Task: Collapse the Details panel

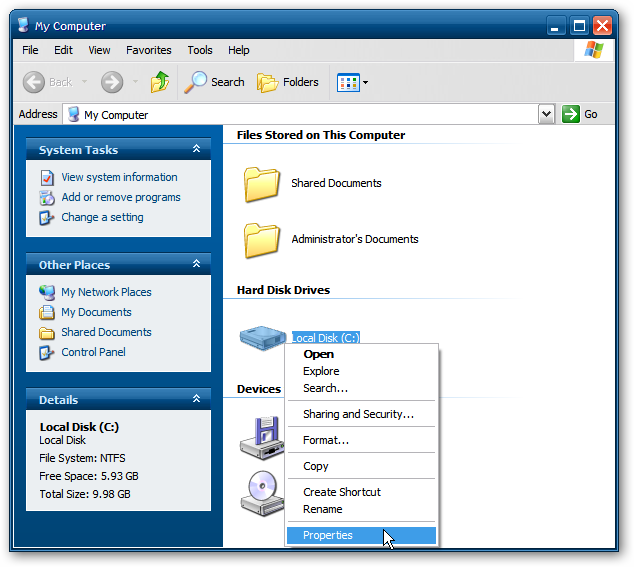Action: click(x=197, y=399)
